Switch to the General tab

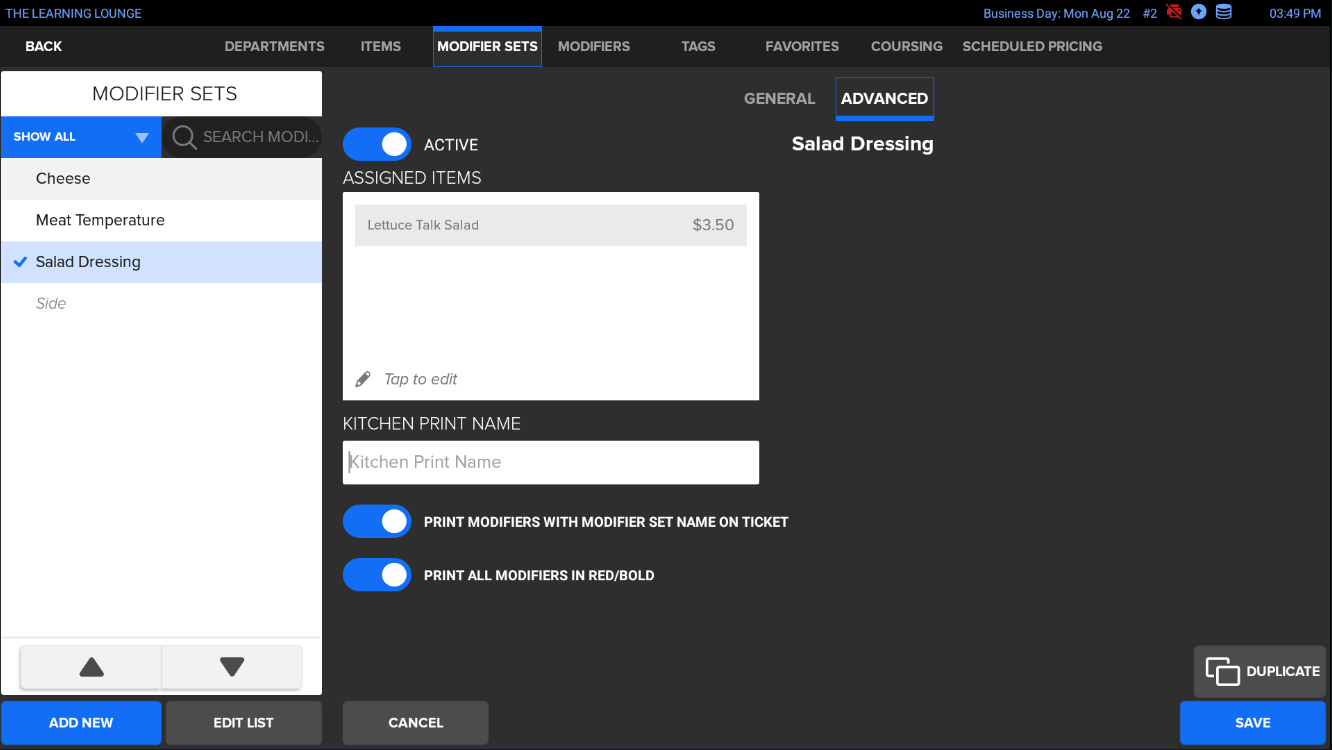(779, 98)
